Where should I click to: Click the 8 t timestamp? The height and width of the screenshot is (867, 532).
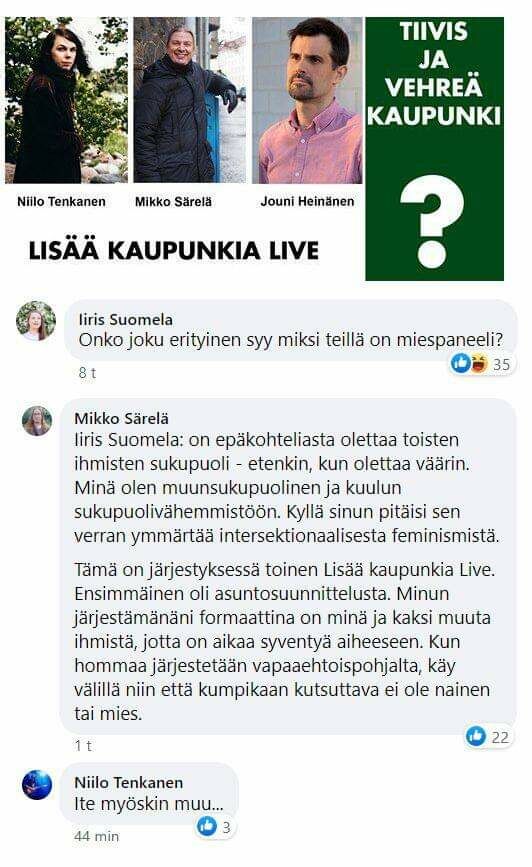[87, 373]
